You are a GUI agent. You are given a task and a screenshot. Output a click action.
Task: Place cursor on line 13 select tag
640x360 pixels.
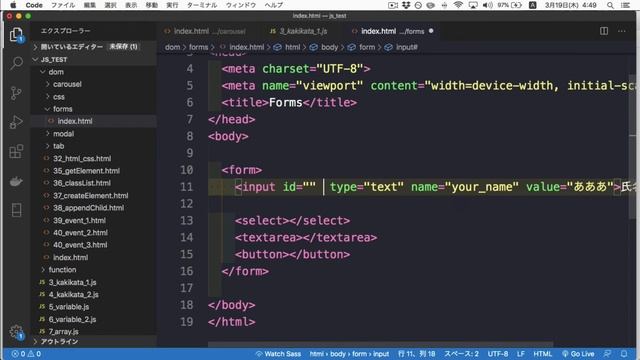[292, 221]
